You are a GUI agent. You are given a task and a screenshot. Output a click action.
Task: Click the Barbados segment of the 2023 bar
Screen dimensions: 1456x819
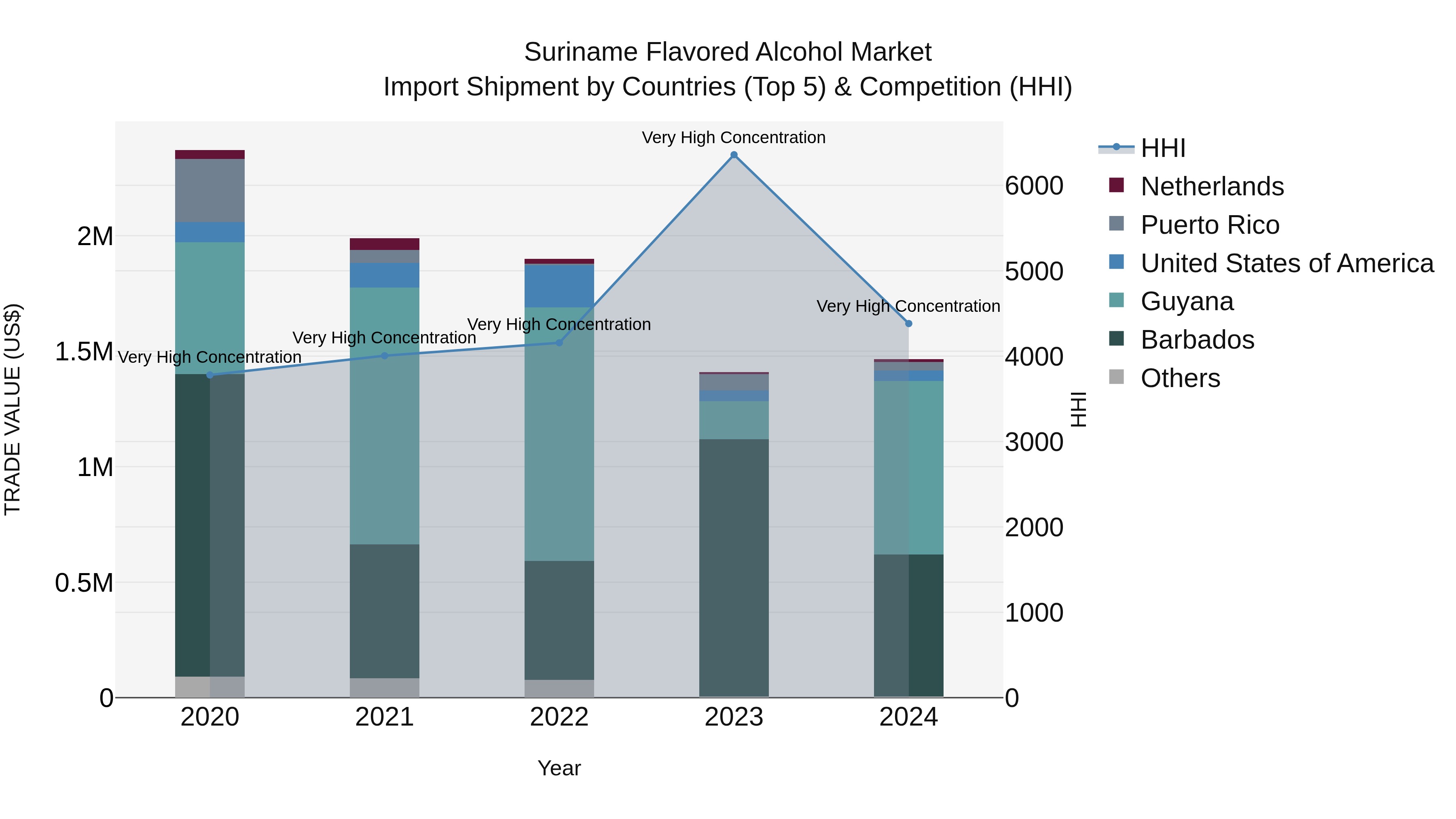(734, 568)
